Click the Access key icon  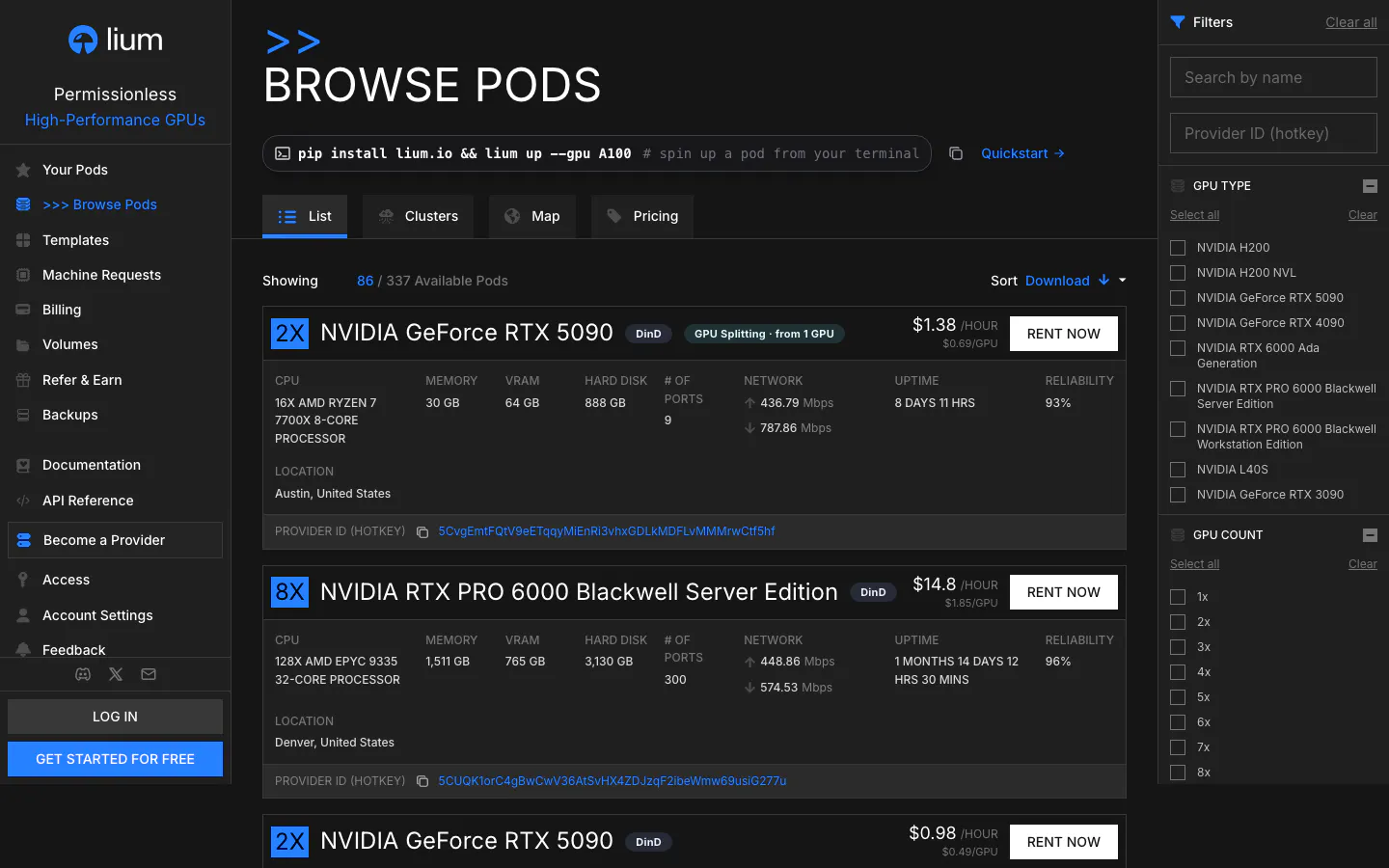23,580
